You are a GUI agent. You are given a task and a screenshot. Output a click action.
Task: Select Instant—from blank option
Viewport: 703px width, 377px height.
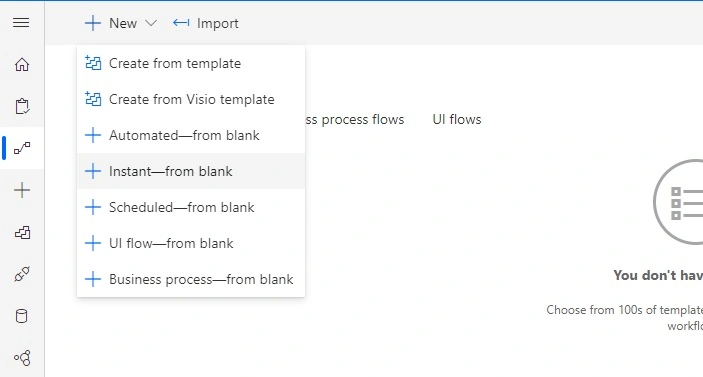[191, 171]
